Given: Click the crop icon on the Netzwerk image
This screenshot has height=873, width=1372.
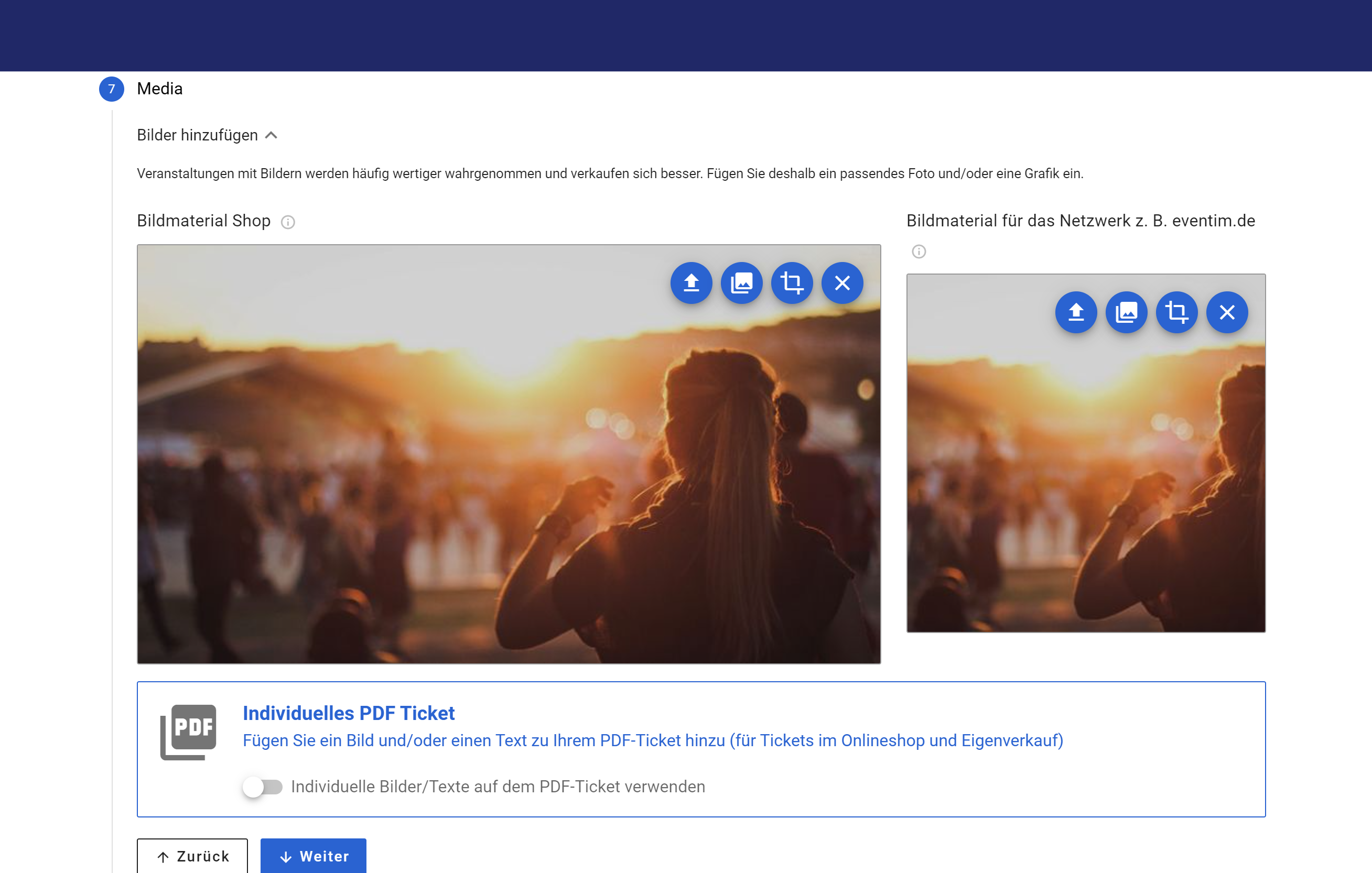Looking at the screenshot, I should pos(1176,312).
